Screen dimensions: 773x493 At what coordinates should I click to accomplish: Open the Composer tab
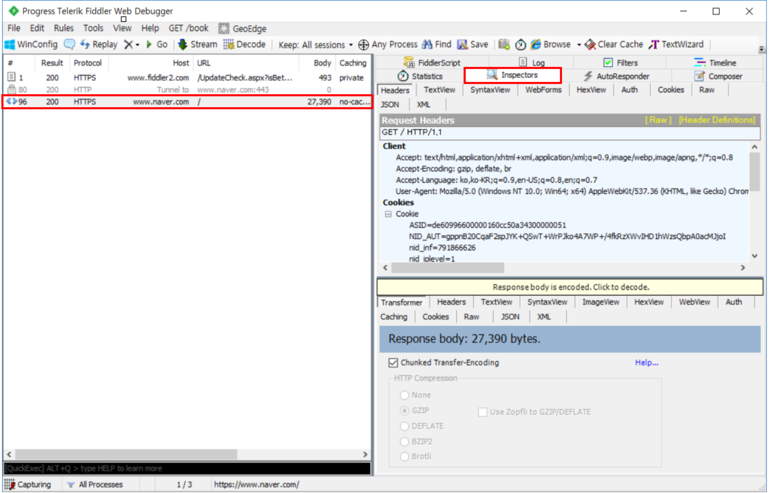[718, 76]
